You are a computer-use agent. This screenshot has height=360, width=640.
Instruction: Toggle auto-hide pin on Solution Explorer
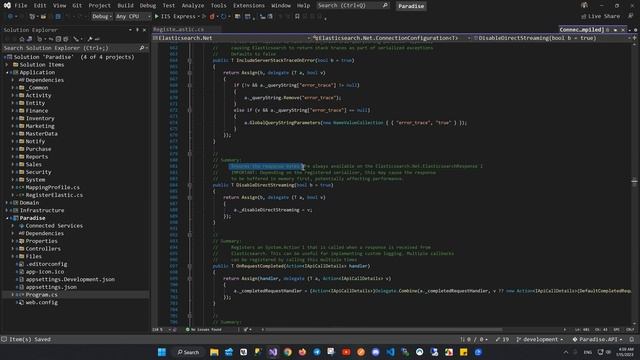click(x=137, y=30)
